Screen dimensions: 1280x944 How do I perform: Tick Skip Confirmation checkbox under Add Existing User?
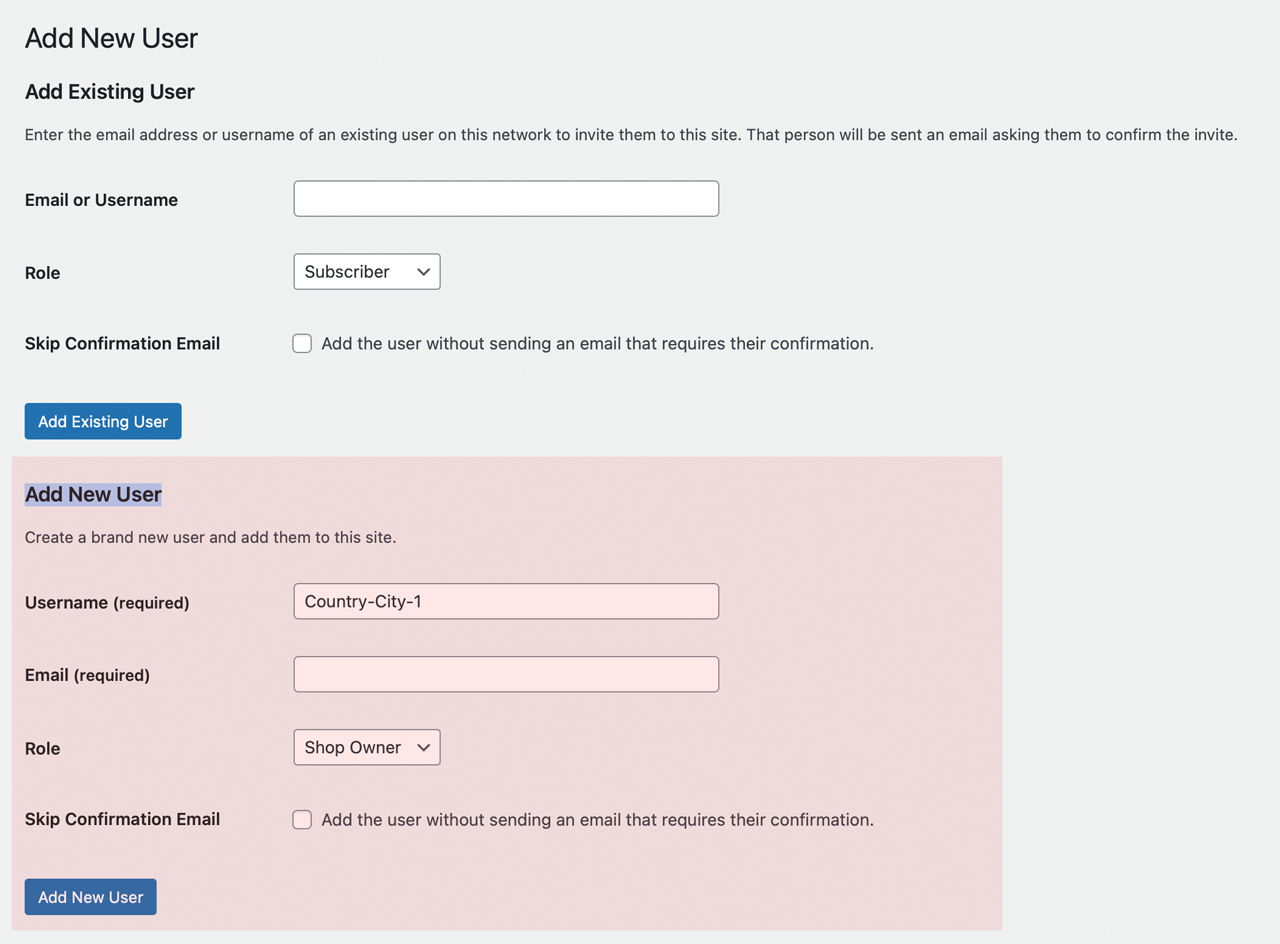click(302, 344)
